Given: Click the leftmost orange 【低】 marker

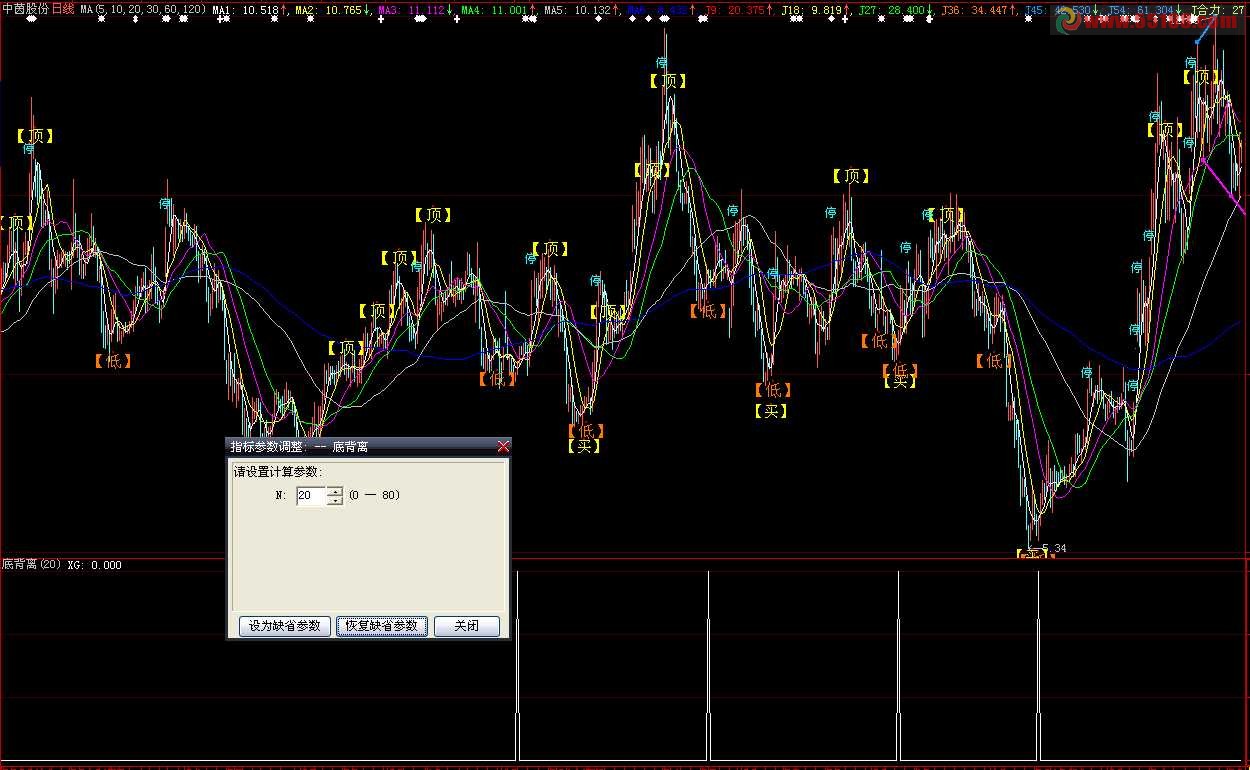Looking at the screenshot, I should tap(113, 361).
